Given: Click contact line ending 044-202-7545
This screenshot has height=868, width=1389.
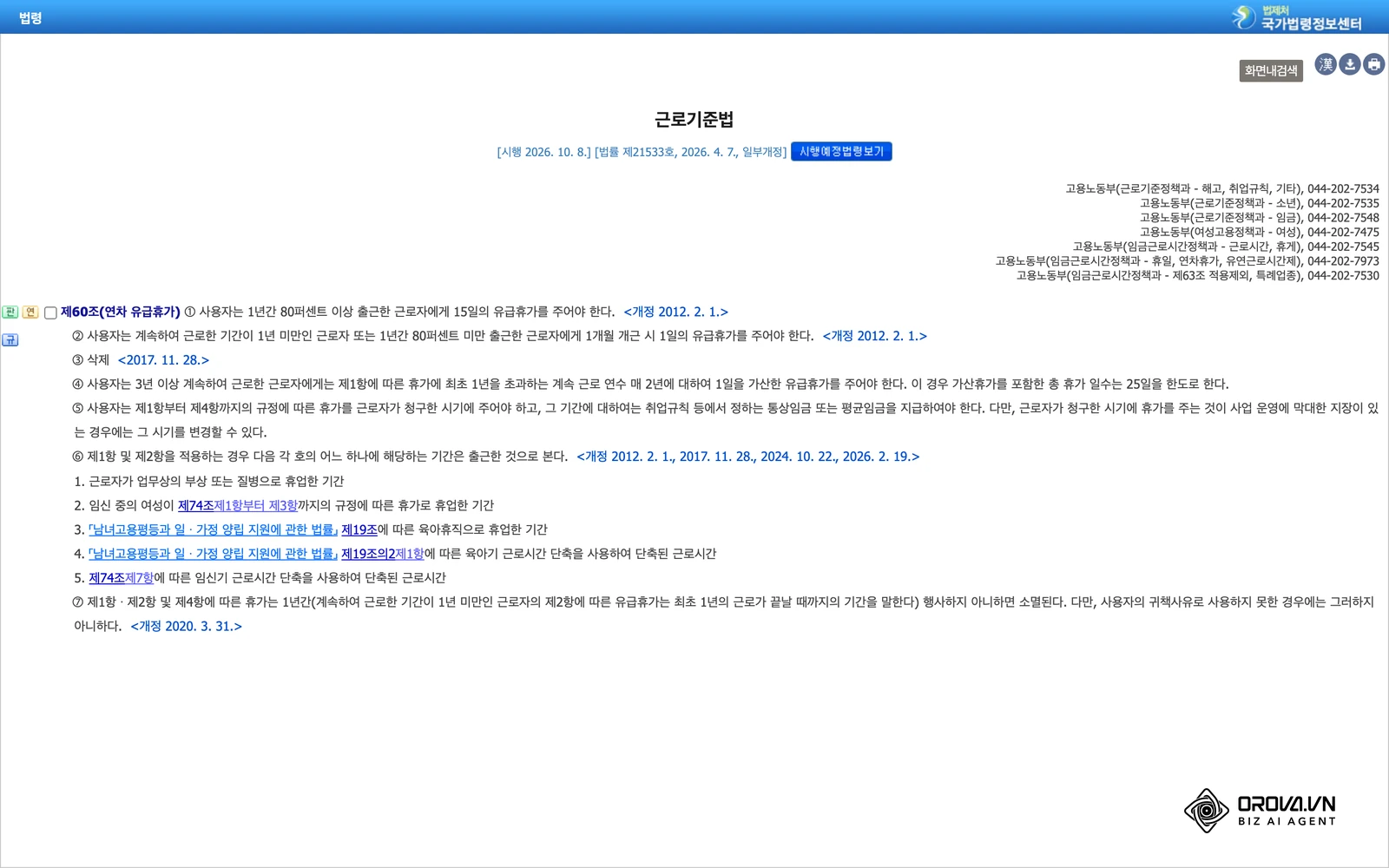Looking at the screenshot, I should pos(1226,247).
